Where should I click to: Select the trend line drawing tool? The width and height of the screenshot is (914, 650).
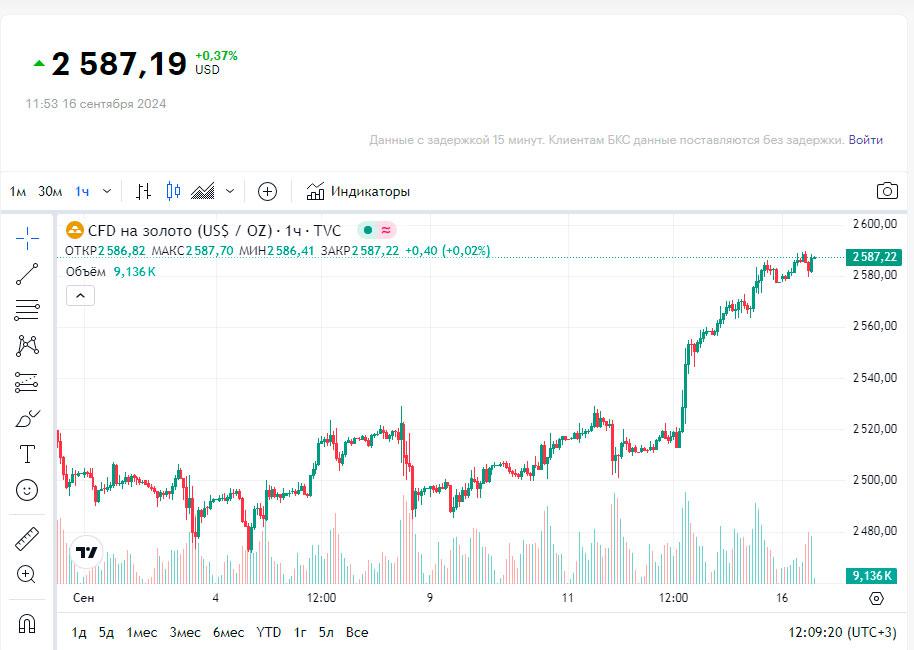(27, 274)
